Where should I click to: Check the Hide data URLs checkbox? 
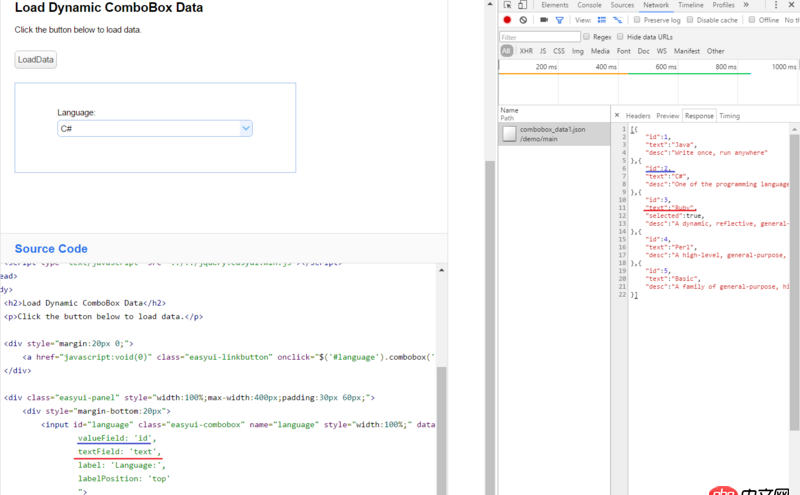tap(620, 36)
